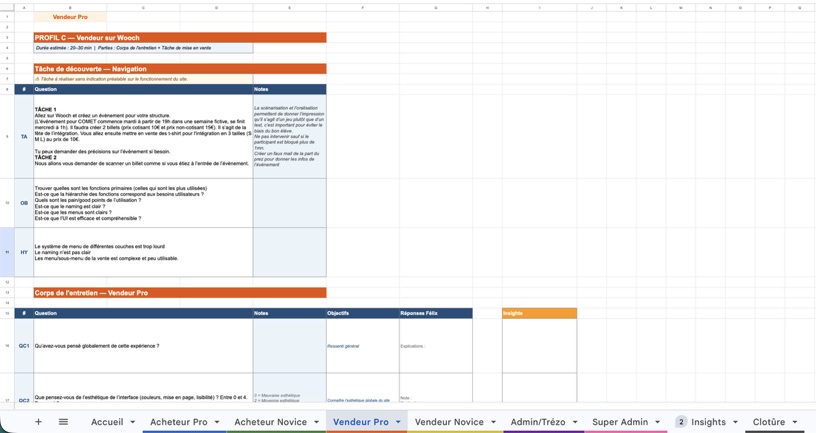Screen dimensions: 816x433
Task: Click the cell 'Le système de menu de différentes couches'
Action: [143, 252]
